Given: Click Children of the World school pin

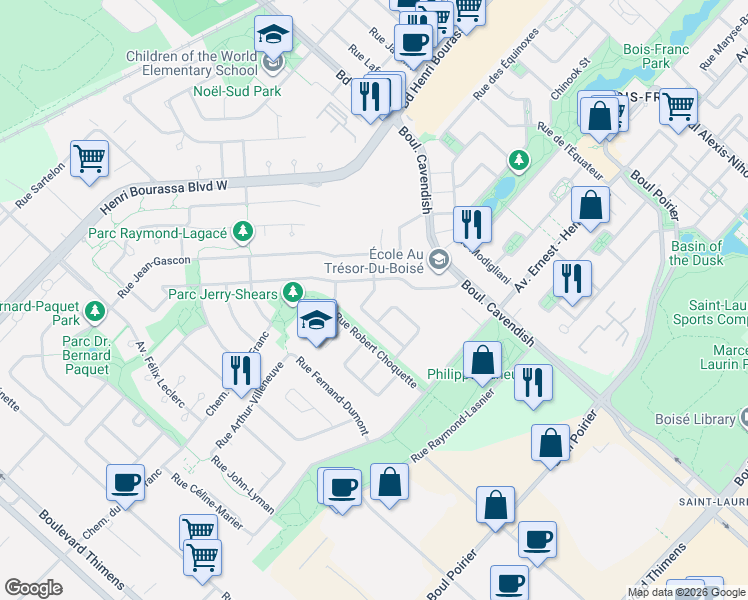Looking at the screenshot, I should coord(273,62).
